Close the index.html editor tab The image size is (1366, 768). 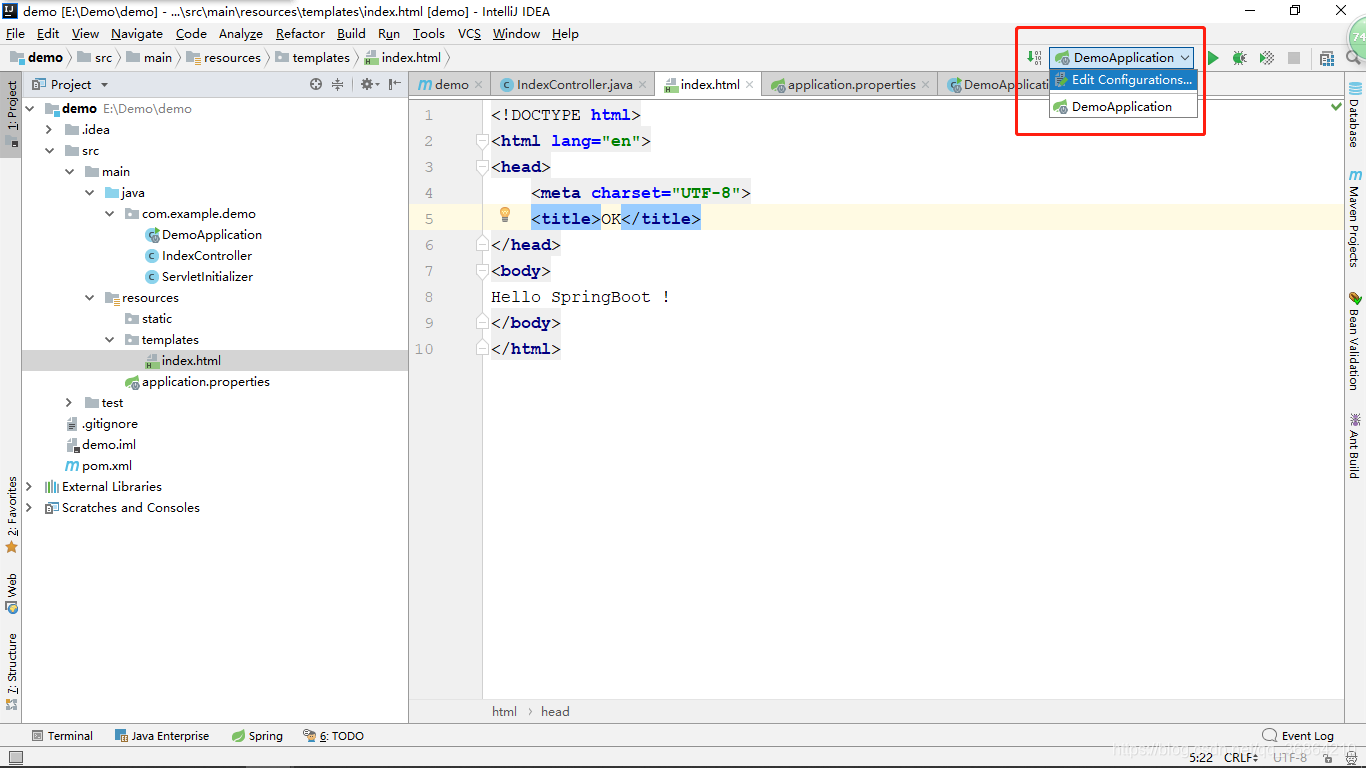[750, 85]
